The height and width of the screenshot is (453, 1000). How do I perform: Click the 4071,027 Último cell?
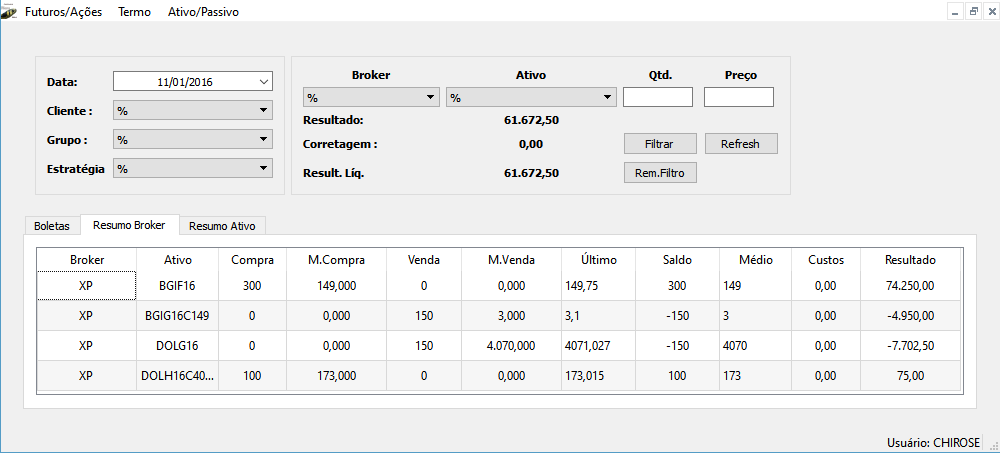(599, 346)
